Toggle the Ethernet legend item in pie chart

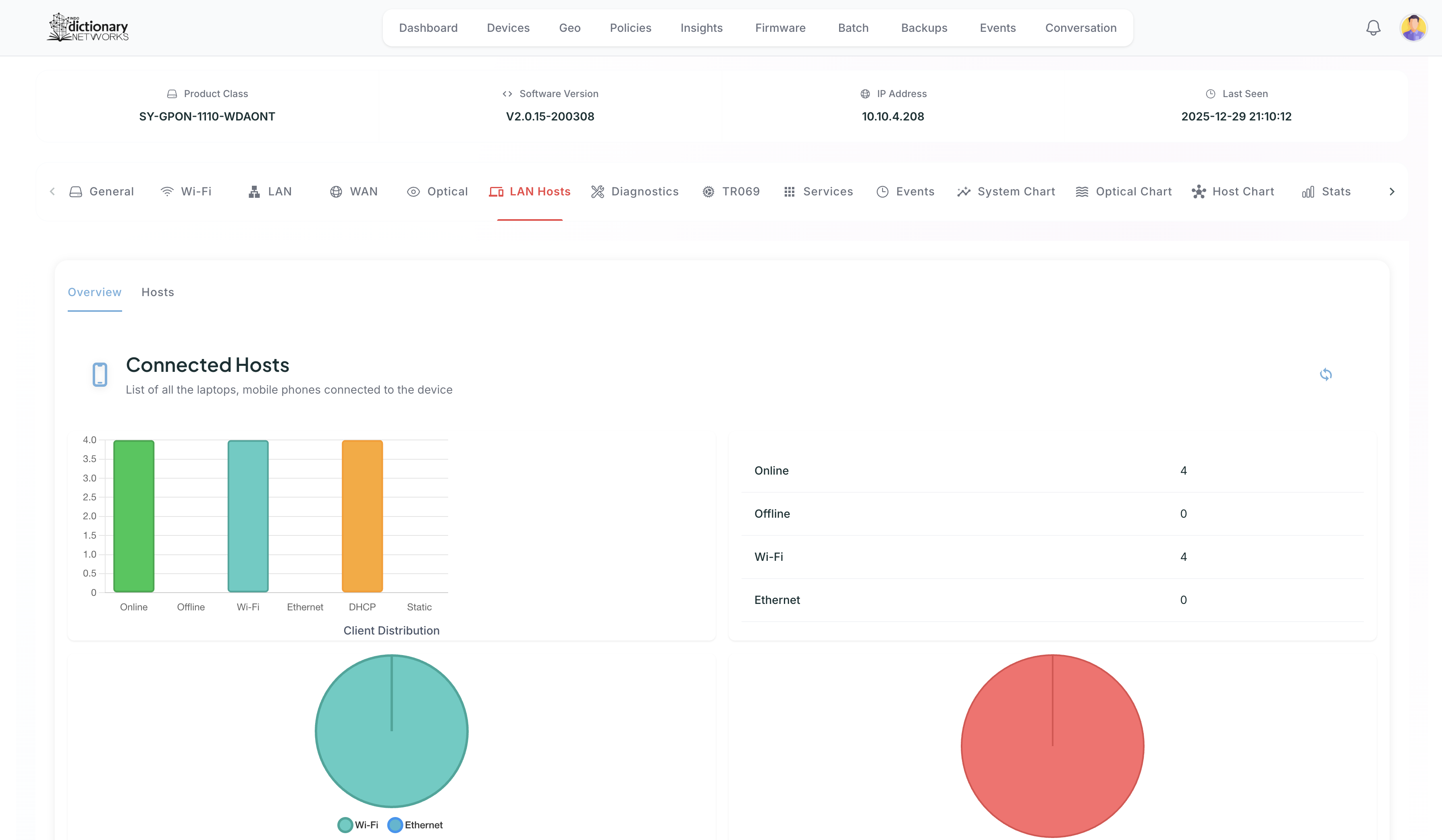[x=415, y=825]
